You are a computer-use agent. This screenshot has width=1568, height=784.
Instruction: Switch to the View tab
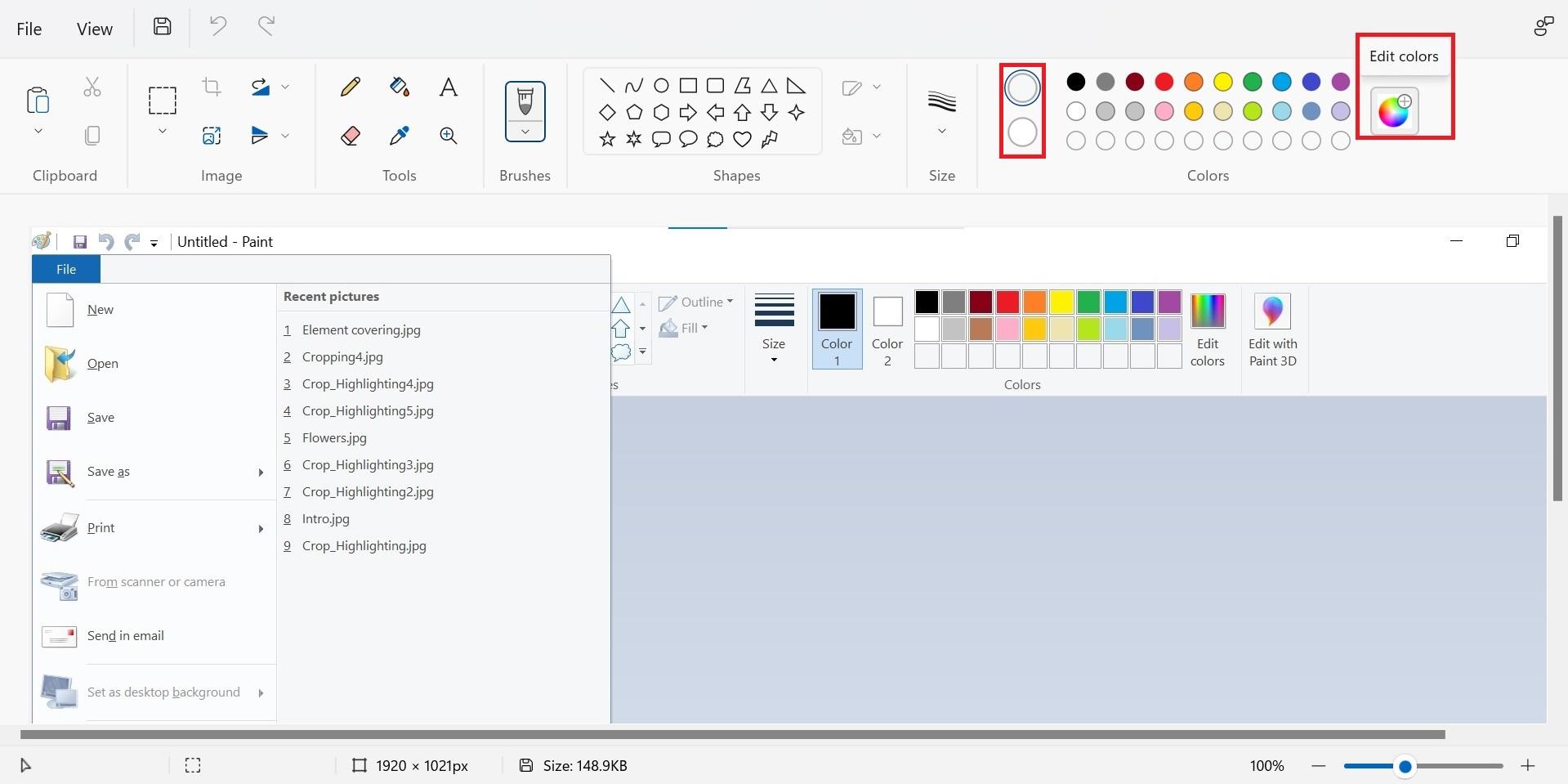coord(94,29)
